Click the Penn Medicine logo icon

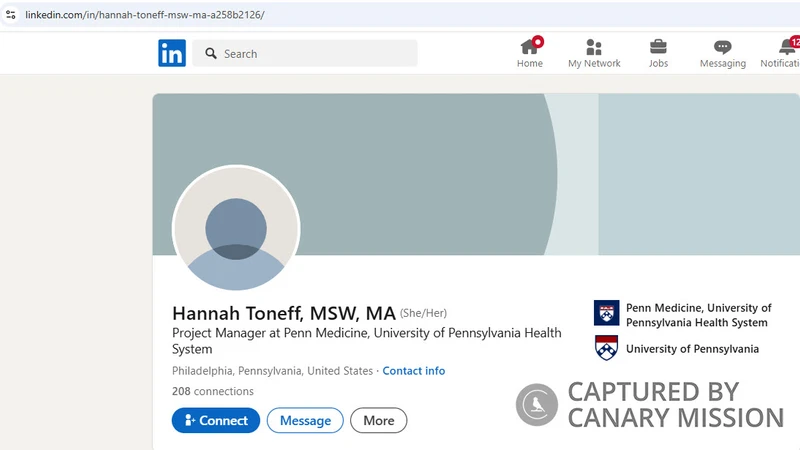click(606, 313)
